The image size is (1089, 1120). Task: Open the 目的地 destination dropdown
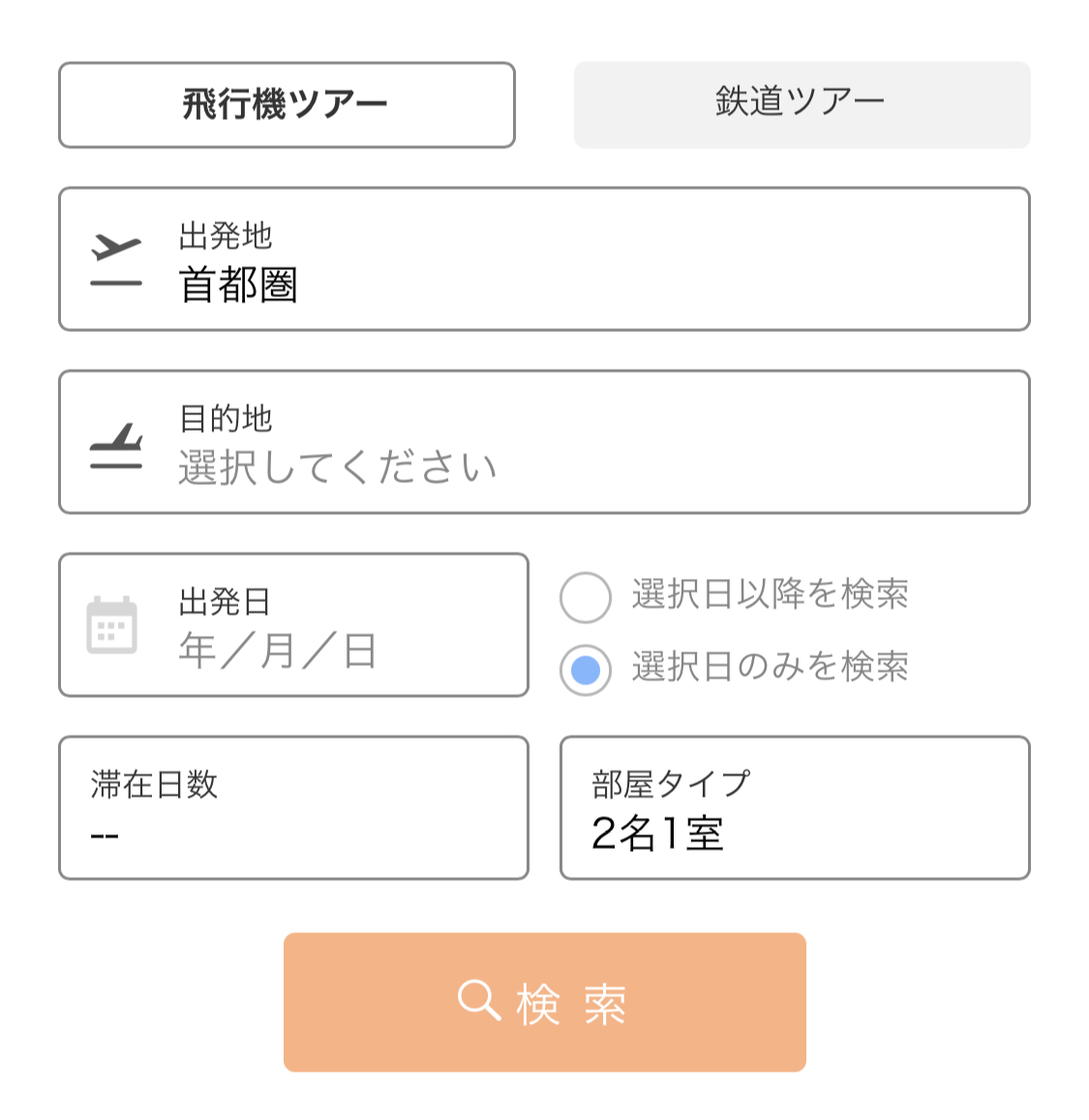tap(544, 442)
